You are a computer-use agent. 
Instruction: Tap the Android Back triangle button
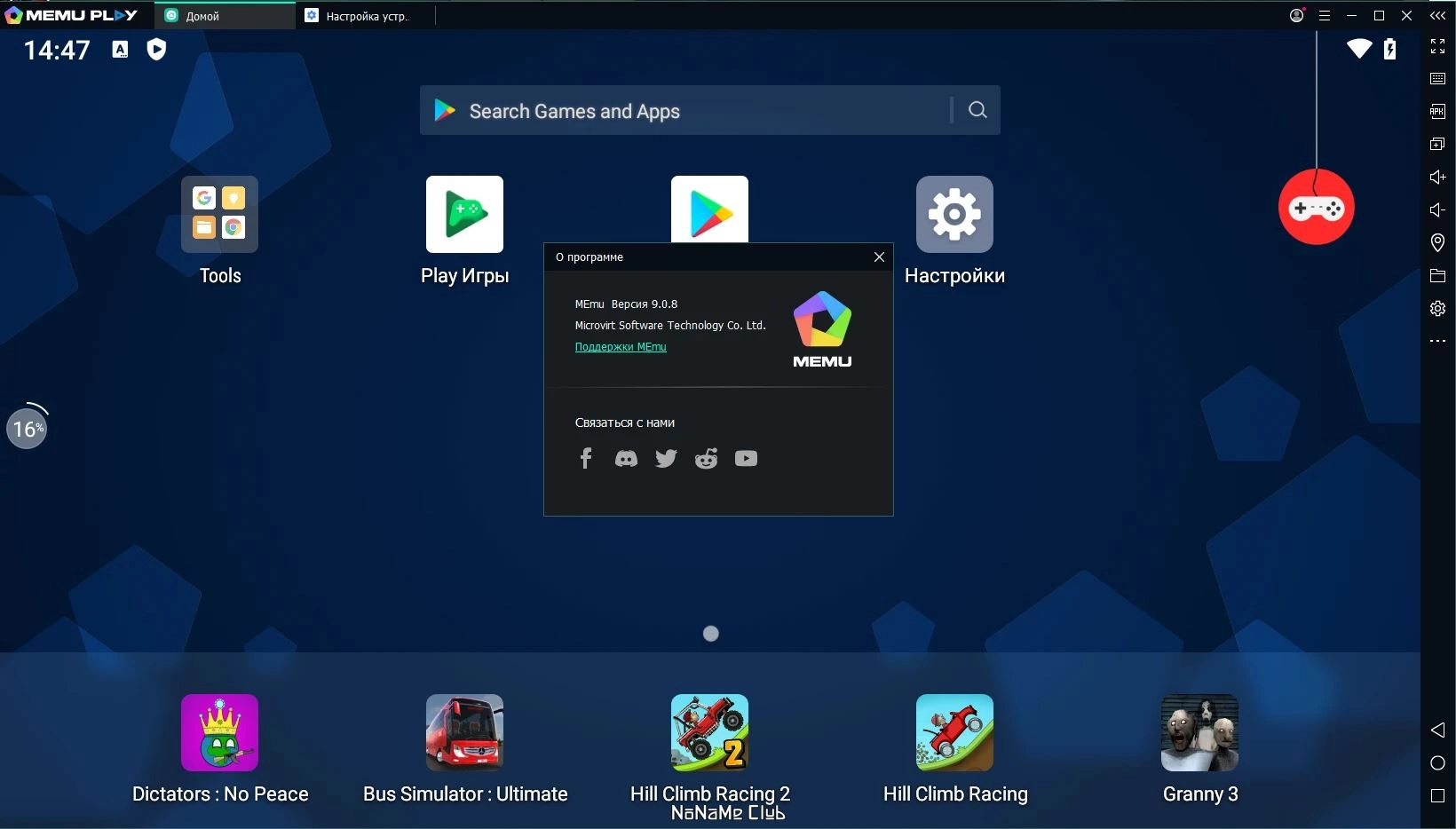tap(1437, 730)
